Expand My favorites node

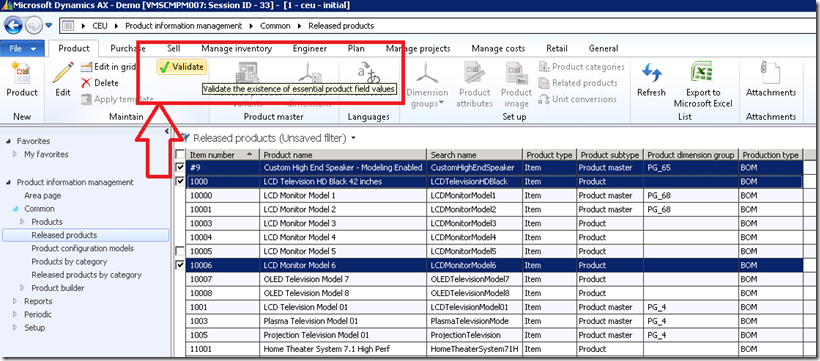click(x=16, y=154)
